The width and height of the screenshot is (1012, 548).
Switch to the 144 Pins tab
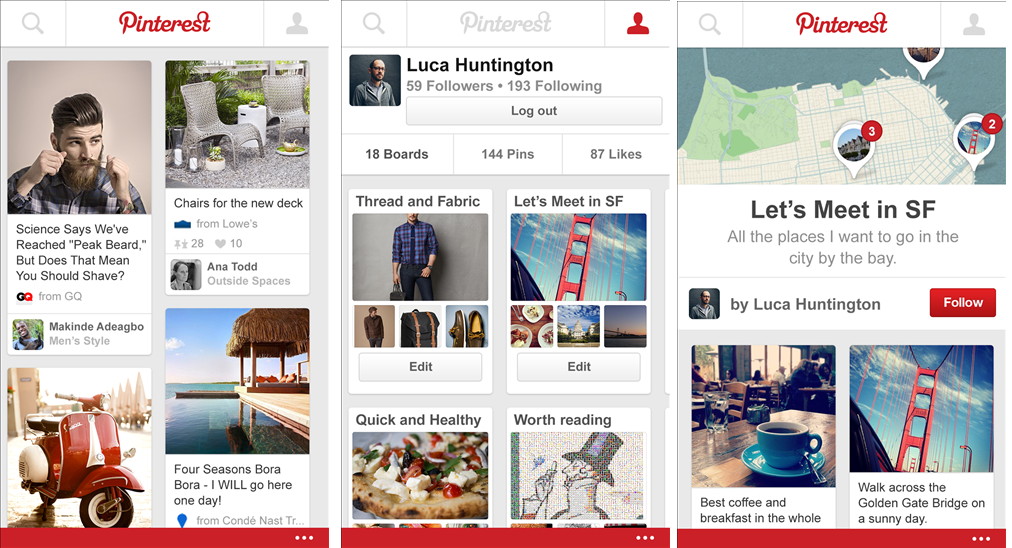[x=508, y=154]
